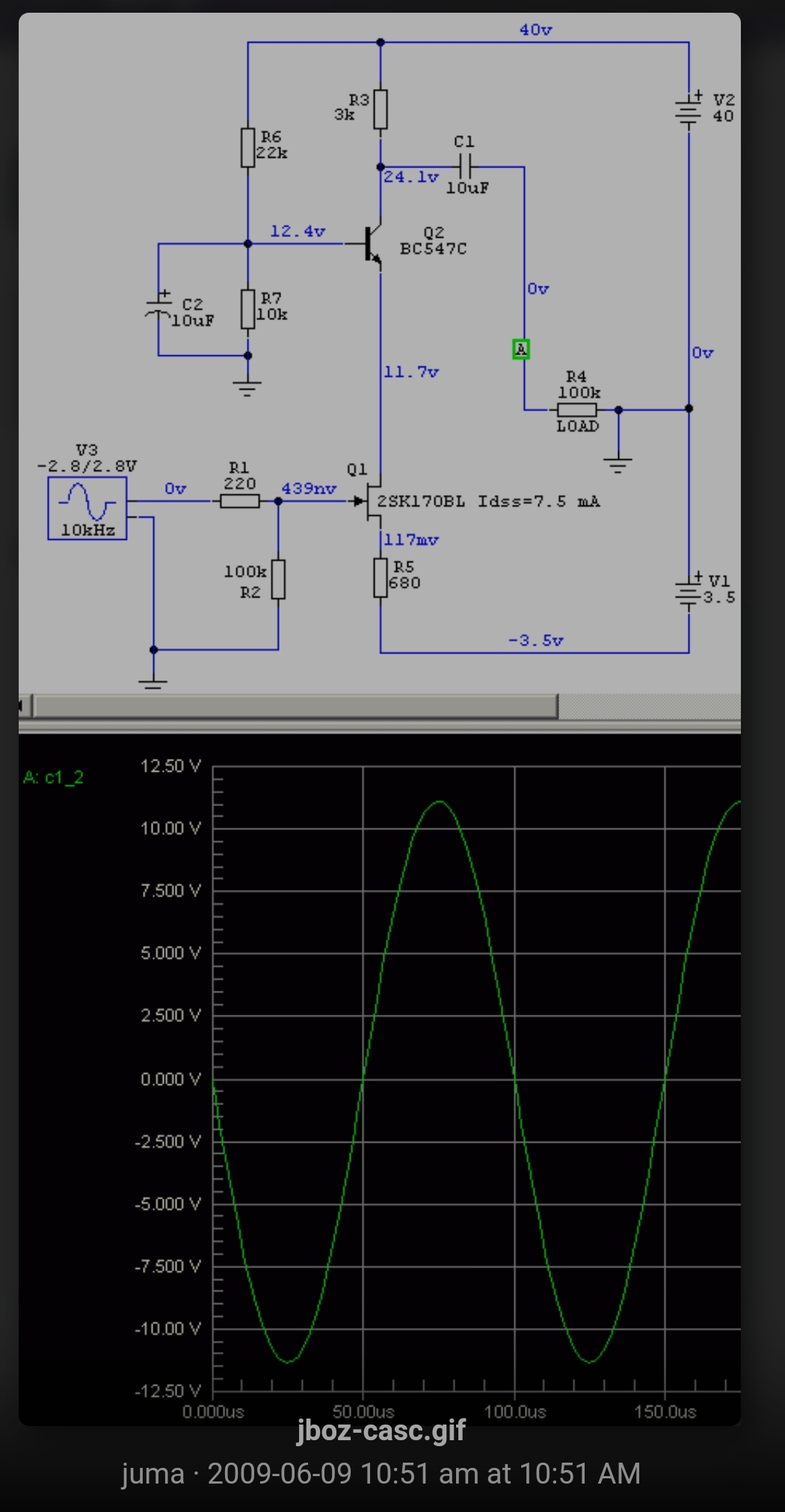
Task: Click the Idss=7.5 mA annotation
Action: 539,501
